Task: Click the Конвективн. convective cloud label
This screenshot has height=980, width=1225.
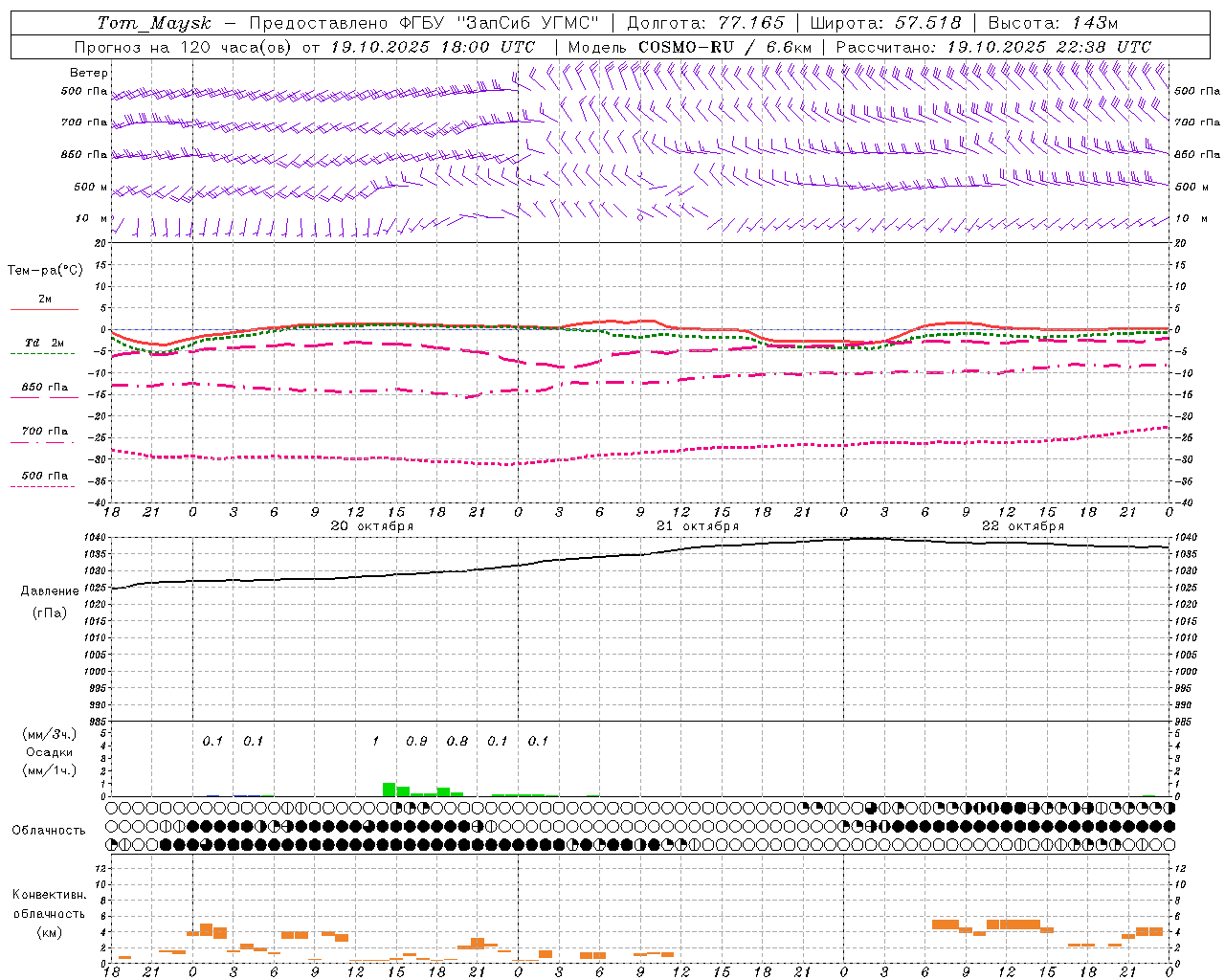Action: click(x=49, y=895)
